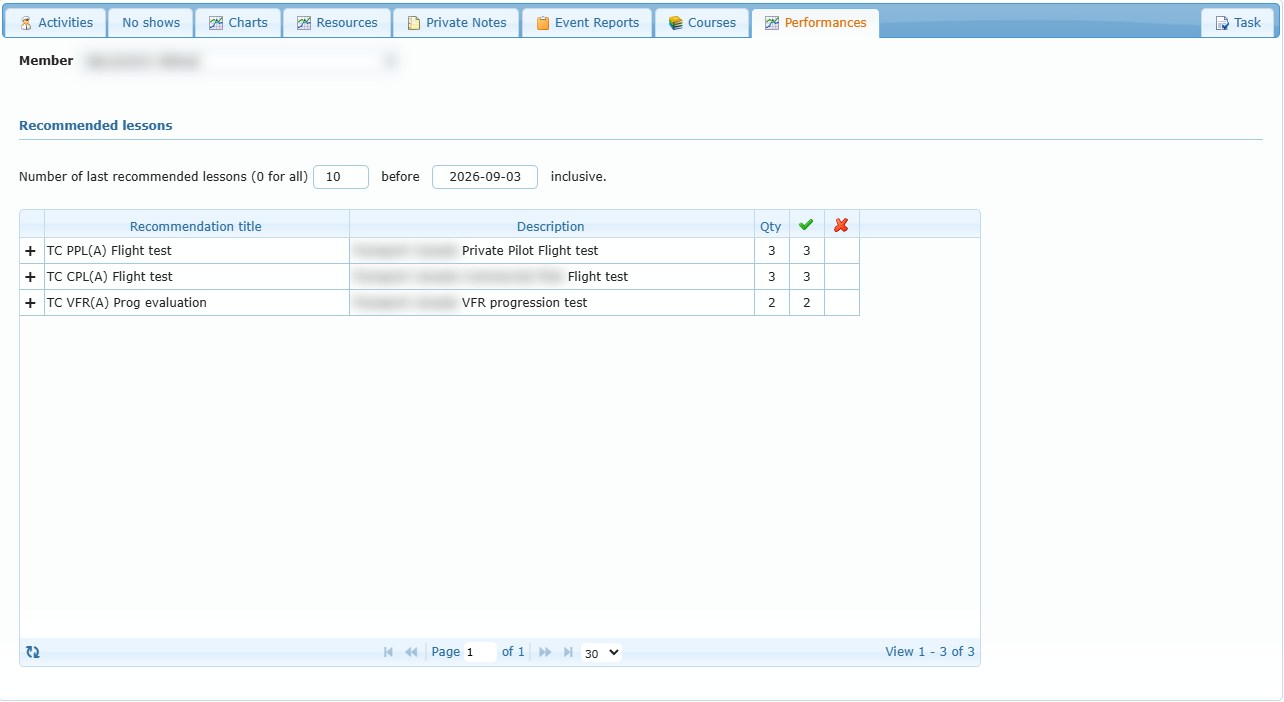Focus the number of lessons field
Viewport: 1284px width, 702px height.
coord(341,177)
